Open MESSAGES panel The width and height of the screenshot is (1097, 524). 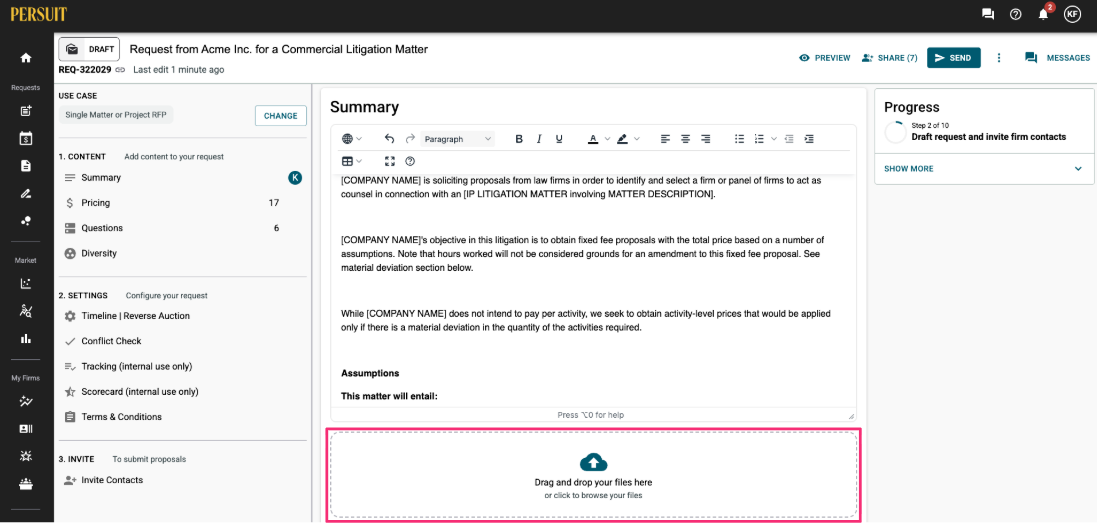1057,58
